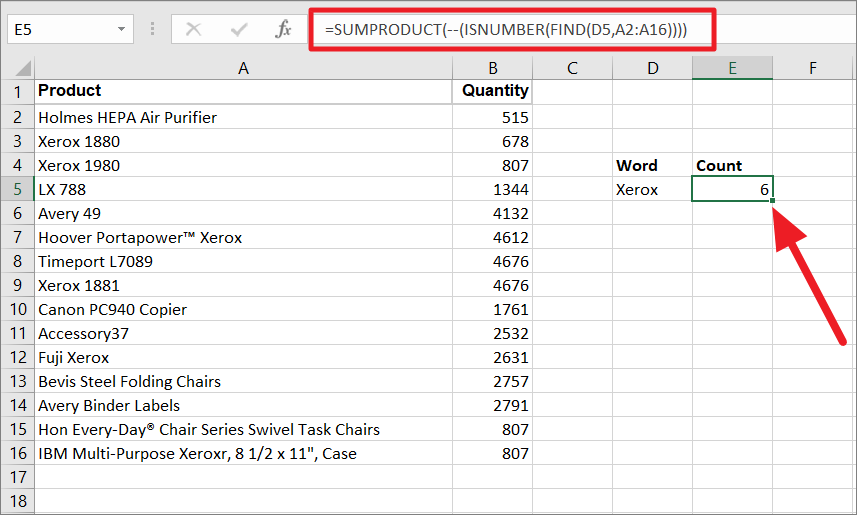Select column F header
The height and width of the screenshot is (515, 857).
click(x=813, y=68)
